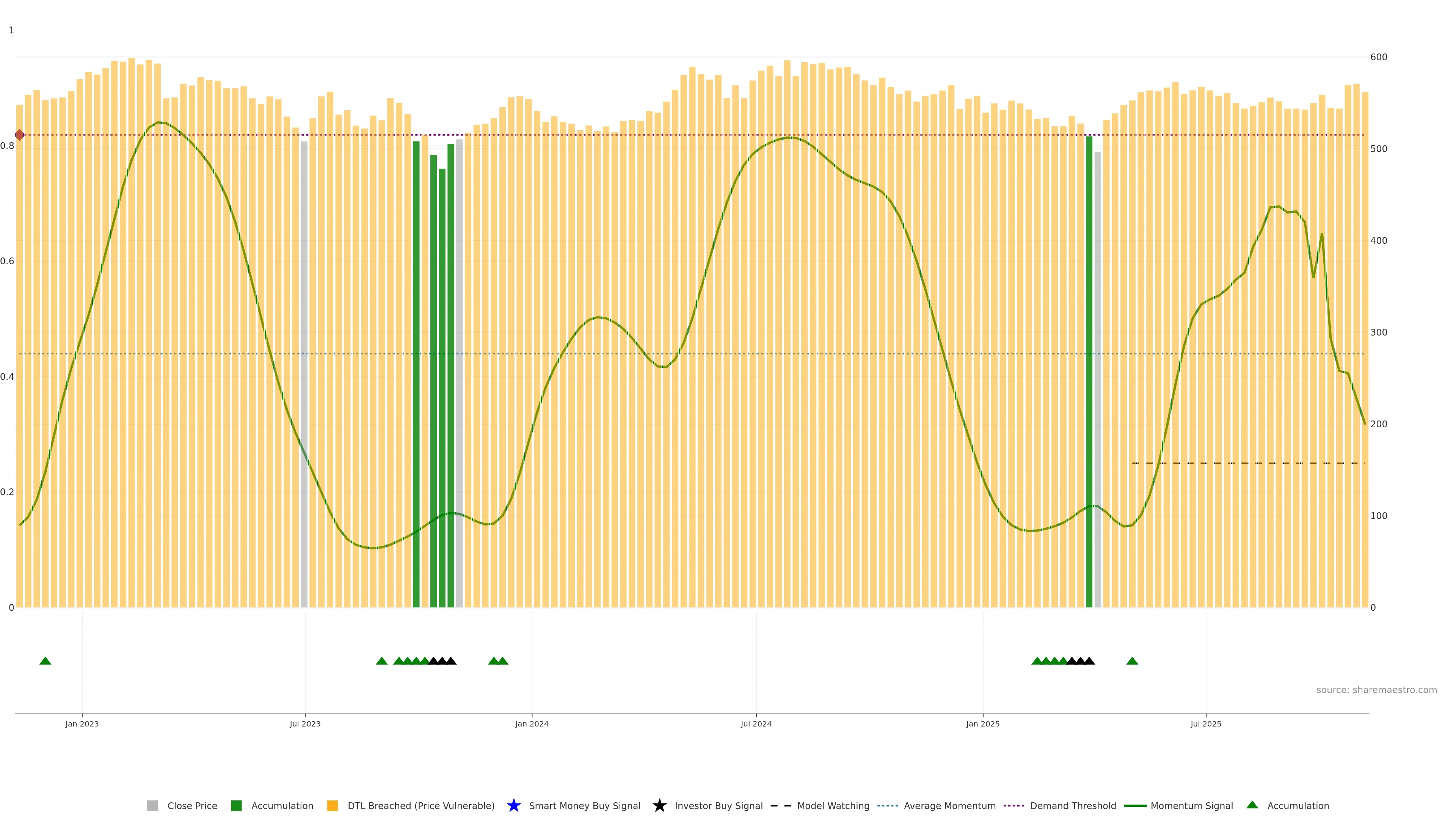
Task: Click the orange DTL Breached color swatch
Action: tap(333, 806)
